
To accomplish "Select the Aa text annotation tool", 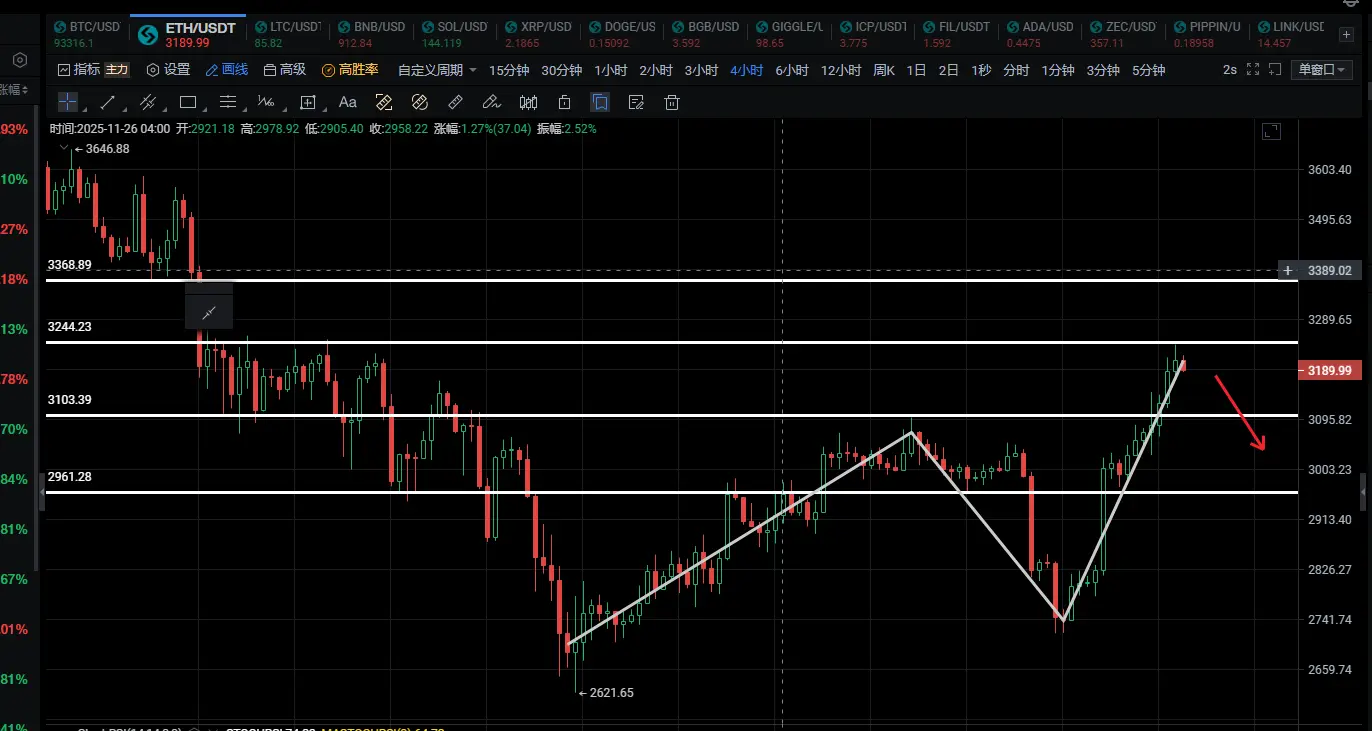I will coord(348,102).
